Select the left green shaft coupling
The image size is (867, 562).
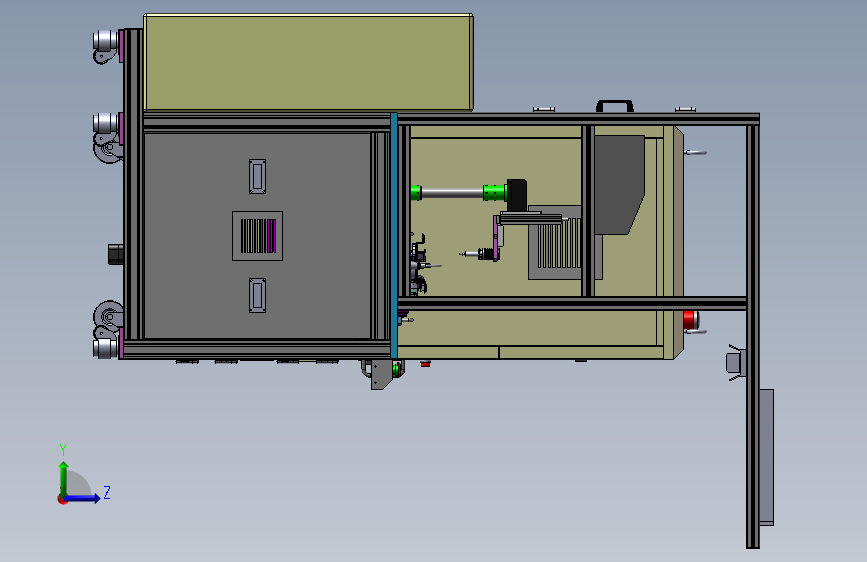(x=416, y=192)
